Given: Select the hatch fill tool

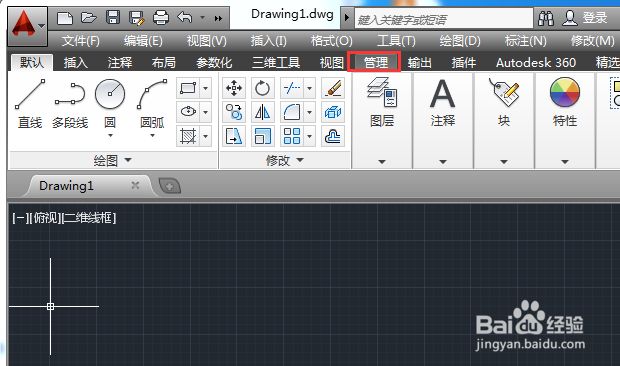Looking at the screenshot, I should (x=188, y=136).
